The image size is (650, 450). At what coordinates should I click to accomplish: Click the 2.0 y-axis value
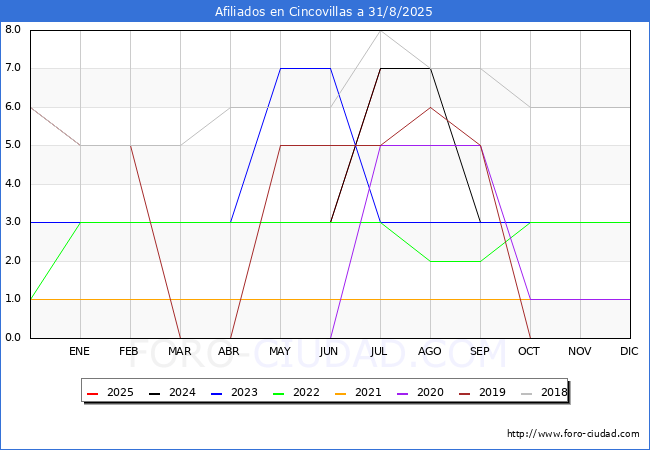pos(13,261)
